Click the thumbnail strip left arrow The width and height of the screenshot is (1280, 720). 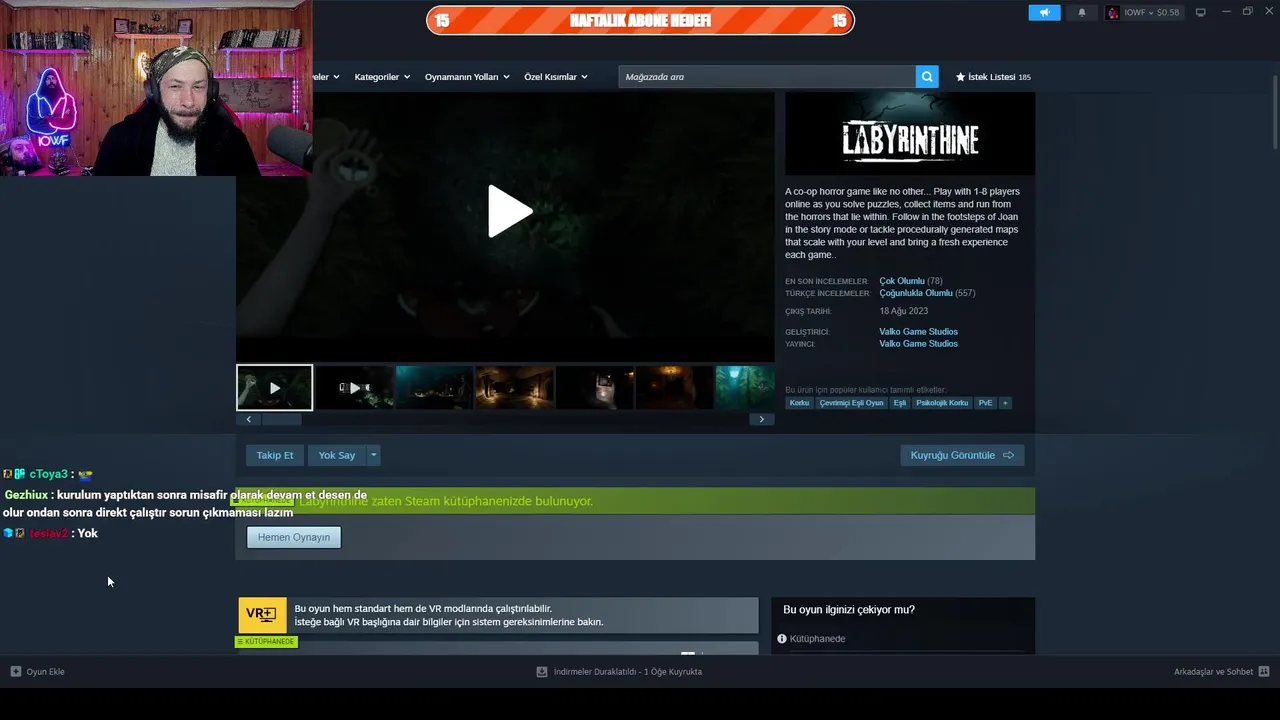pyautogui.click(x=248, y=419)
